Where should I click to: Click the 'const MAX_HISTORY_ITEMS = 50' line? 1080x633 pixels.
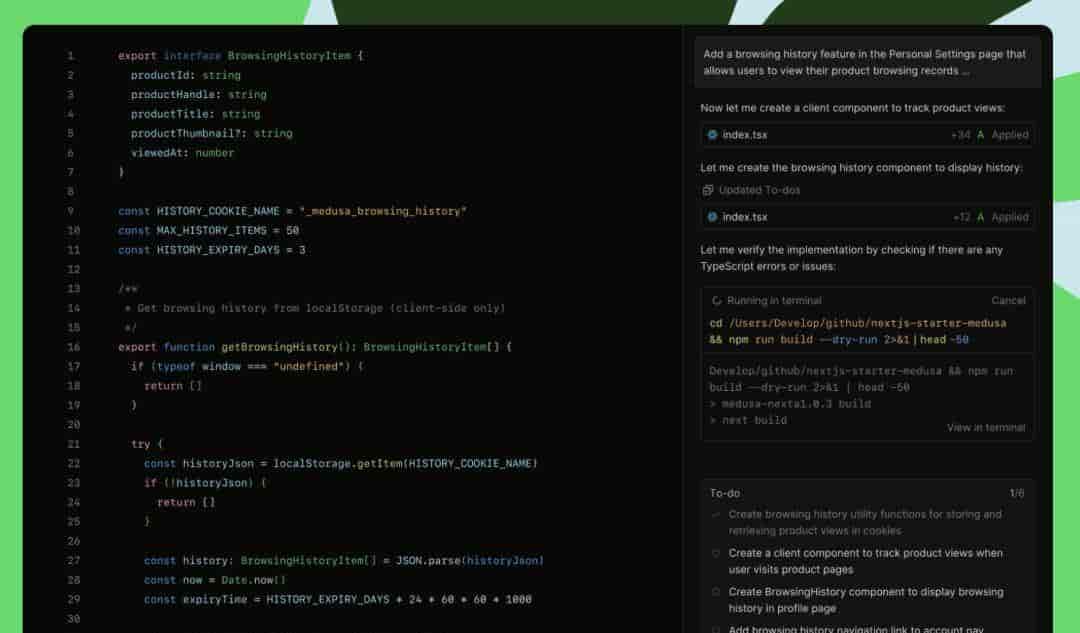pyautogui.click(x=208, y=230)
